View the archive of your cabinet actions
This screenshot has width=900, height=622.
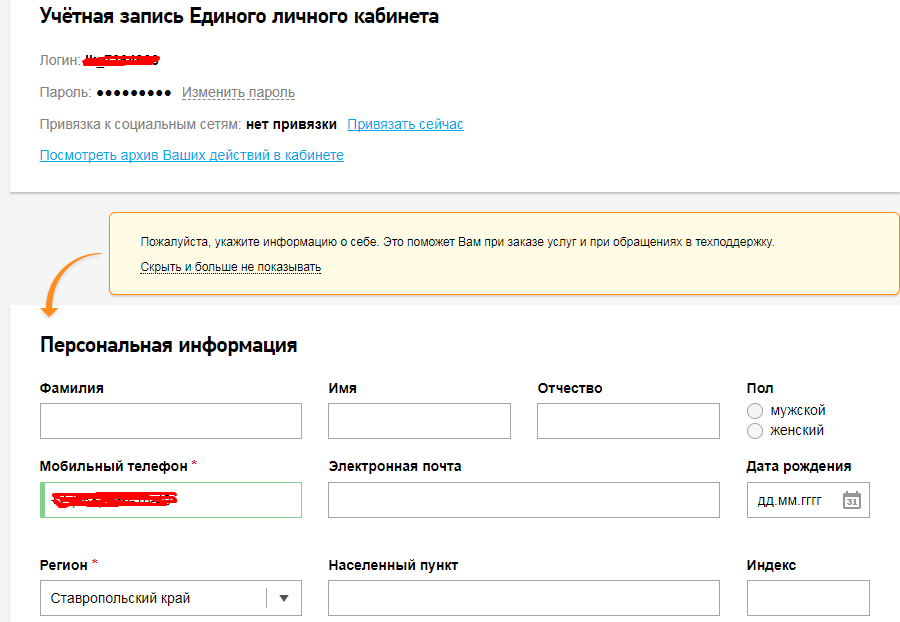tap(191, 155)
